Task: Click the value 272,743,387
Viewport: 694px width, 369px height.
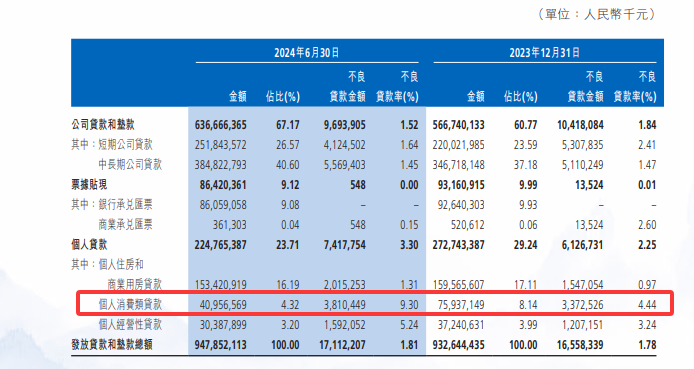Action: point(459,245)
